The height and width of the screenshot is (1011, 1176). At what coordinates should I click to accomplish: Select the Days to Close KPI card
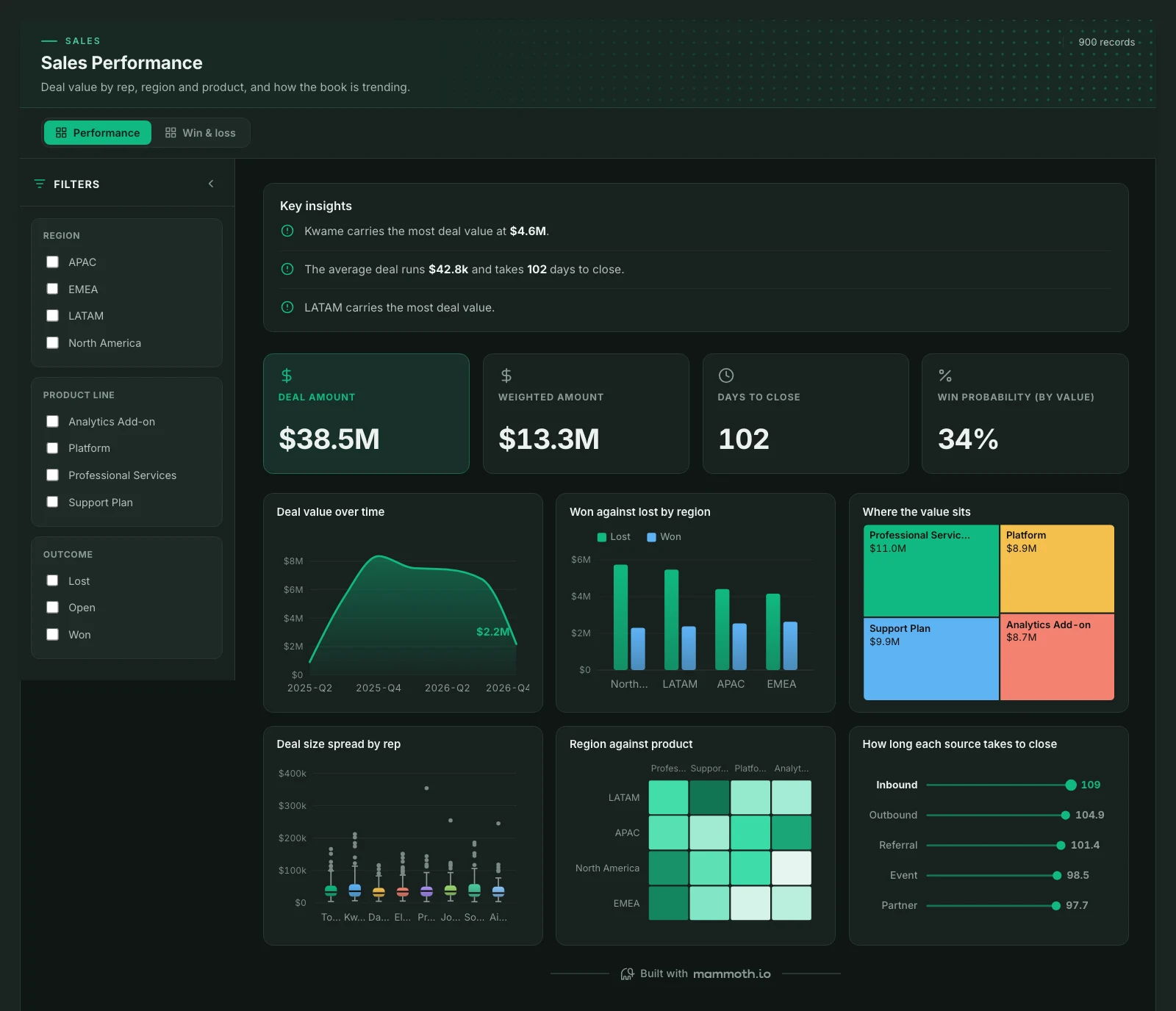coord(806,414)
